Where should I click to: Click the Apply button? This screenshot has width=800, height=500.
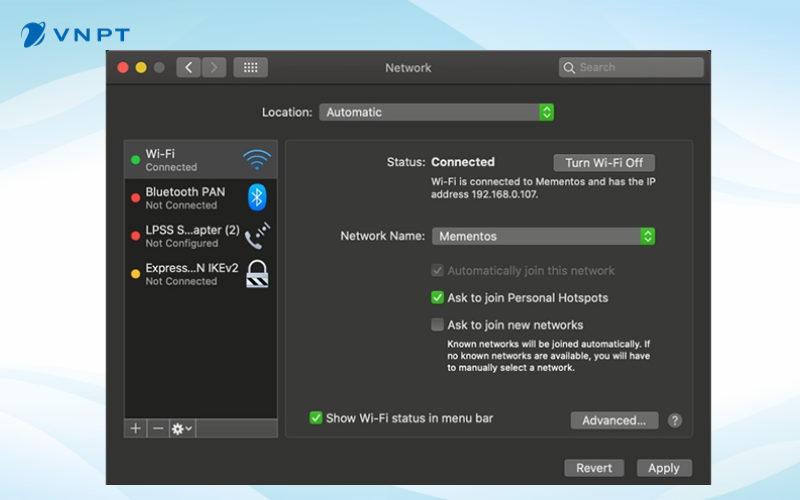664,468
